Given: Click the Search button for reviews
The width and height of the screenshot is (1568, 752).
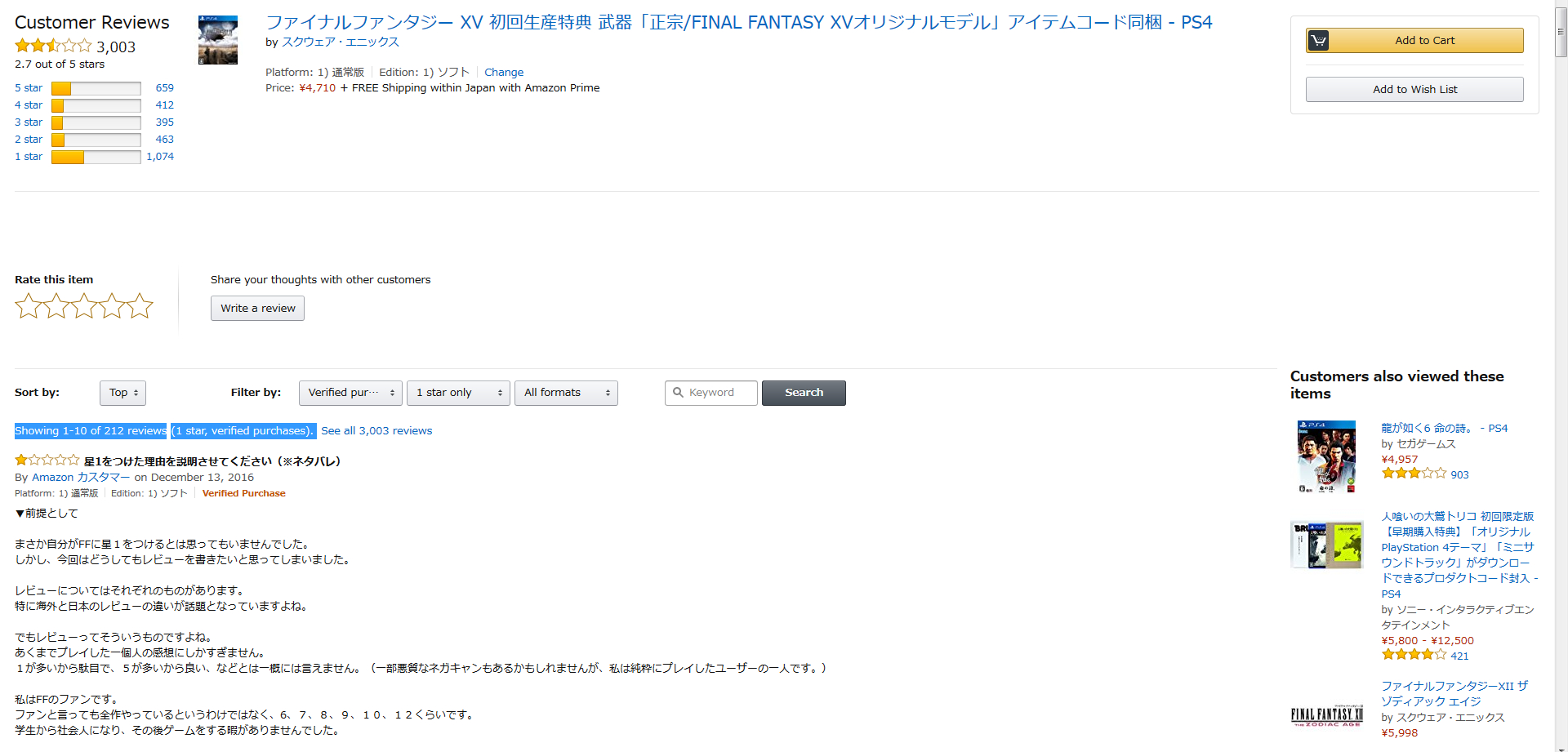Looking at the screenshot, I should 804,393.
